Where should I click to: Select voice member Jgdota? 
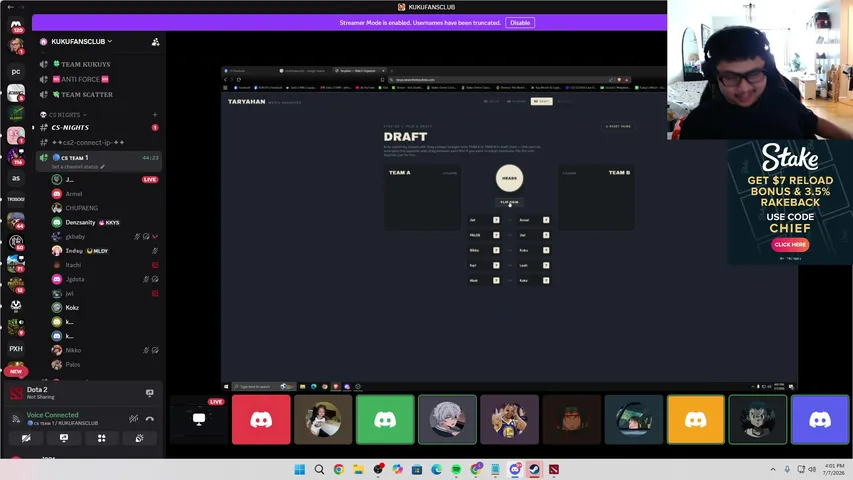106,279
